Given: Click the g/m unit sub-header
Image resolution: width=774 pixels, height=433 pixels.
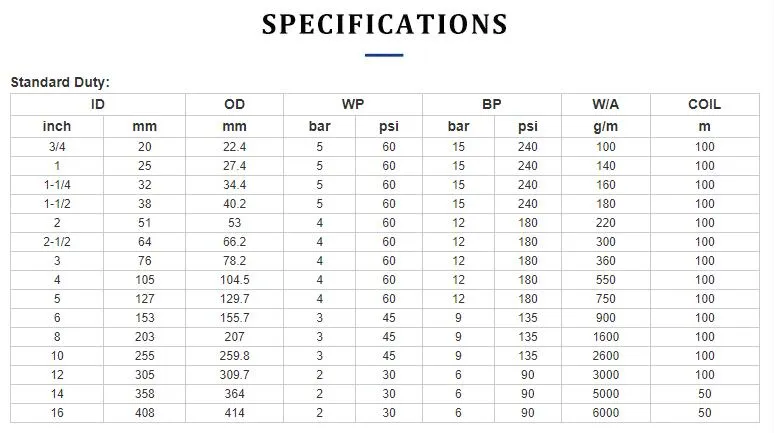Looking at the screenshot, I should coord(605,126).
